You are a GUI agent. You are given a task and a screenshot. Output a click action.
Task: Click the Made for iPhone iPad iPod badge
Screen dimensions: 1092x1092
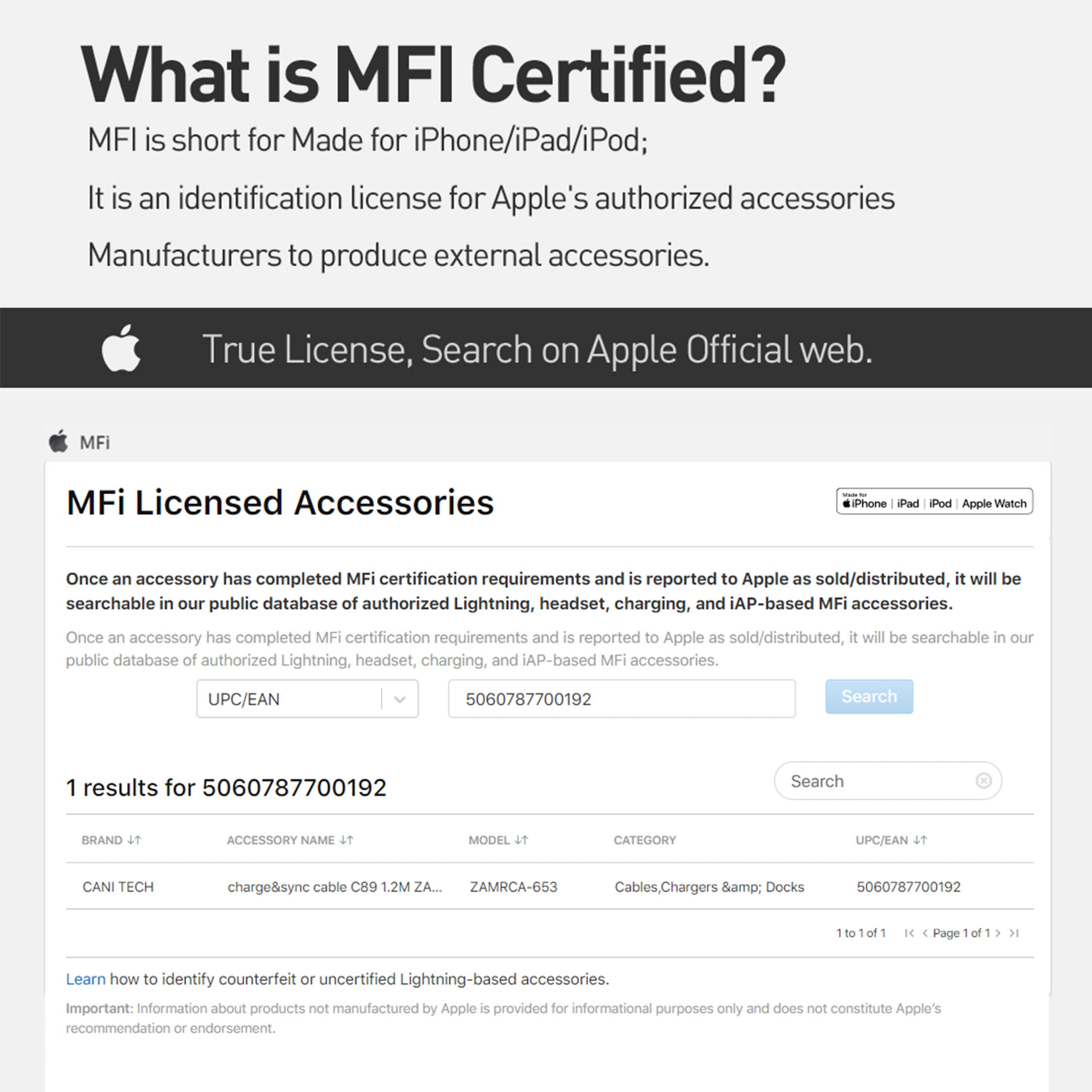point(934,502)
